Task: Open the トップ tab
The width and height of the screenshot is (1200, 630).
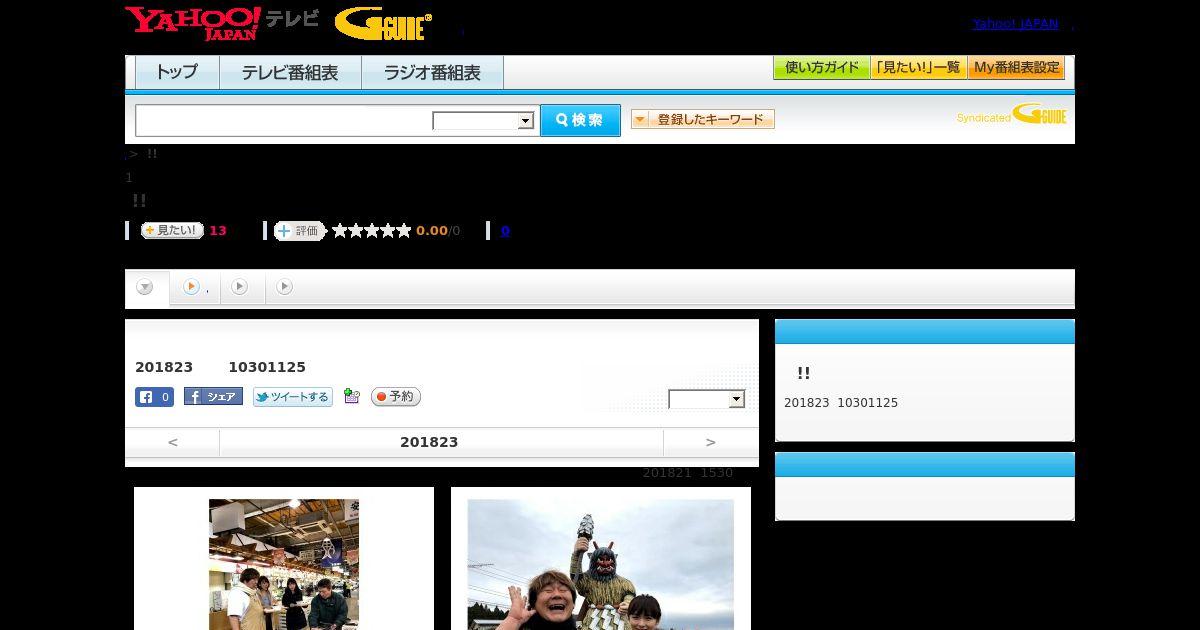Action: click(177, 73)
